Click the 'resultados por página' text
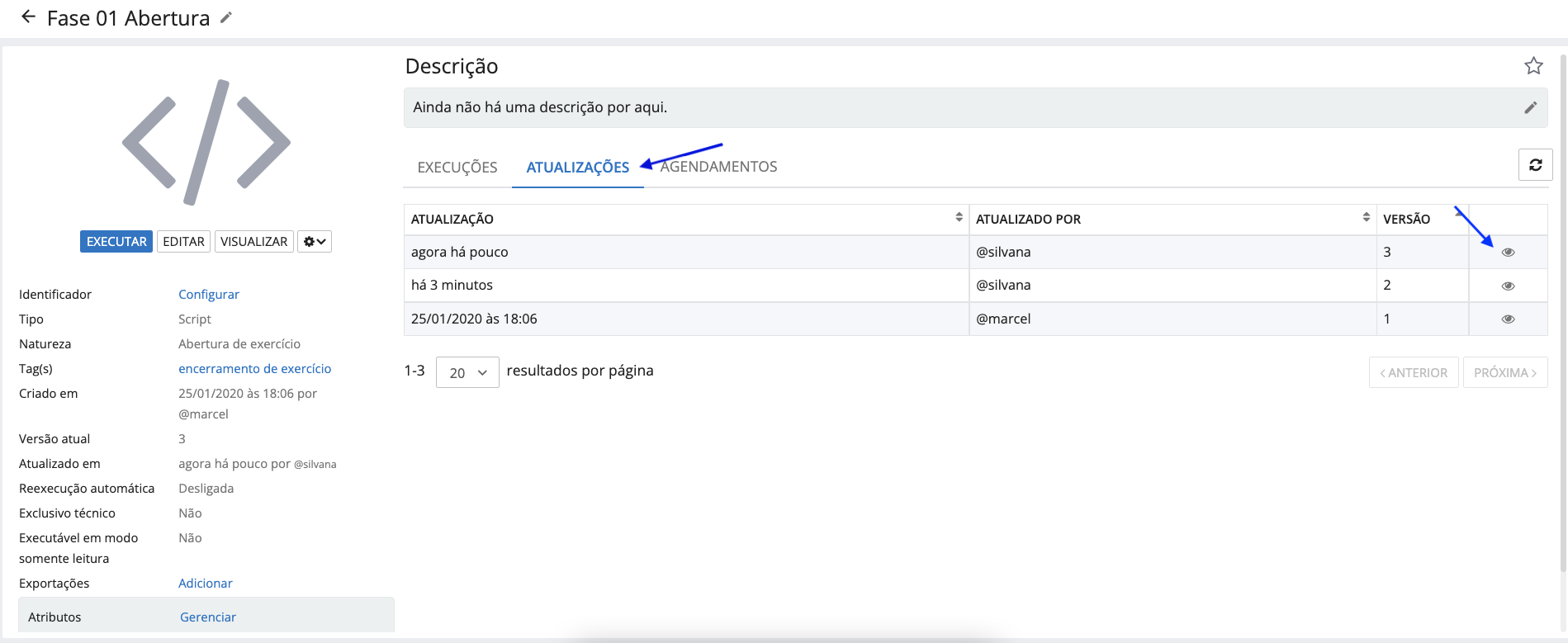 [580, 371]
